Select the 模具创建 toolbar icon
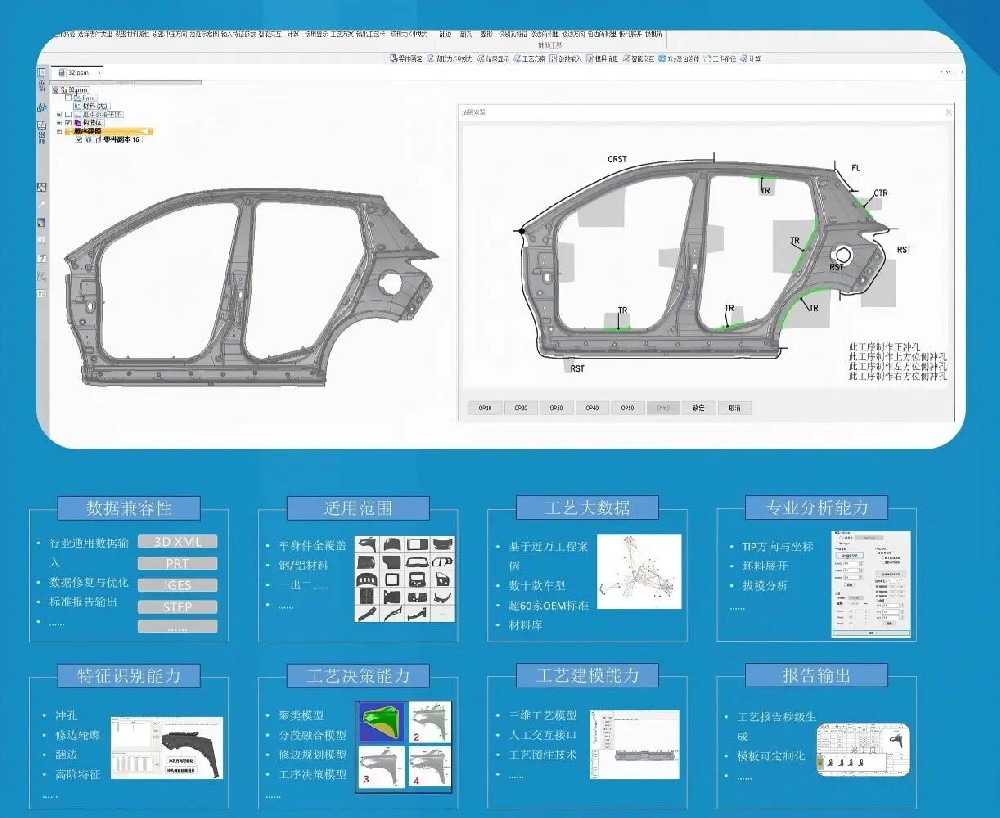 (590, 59)
